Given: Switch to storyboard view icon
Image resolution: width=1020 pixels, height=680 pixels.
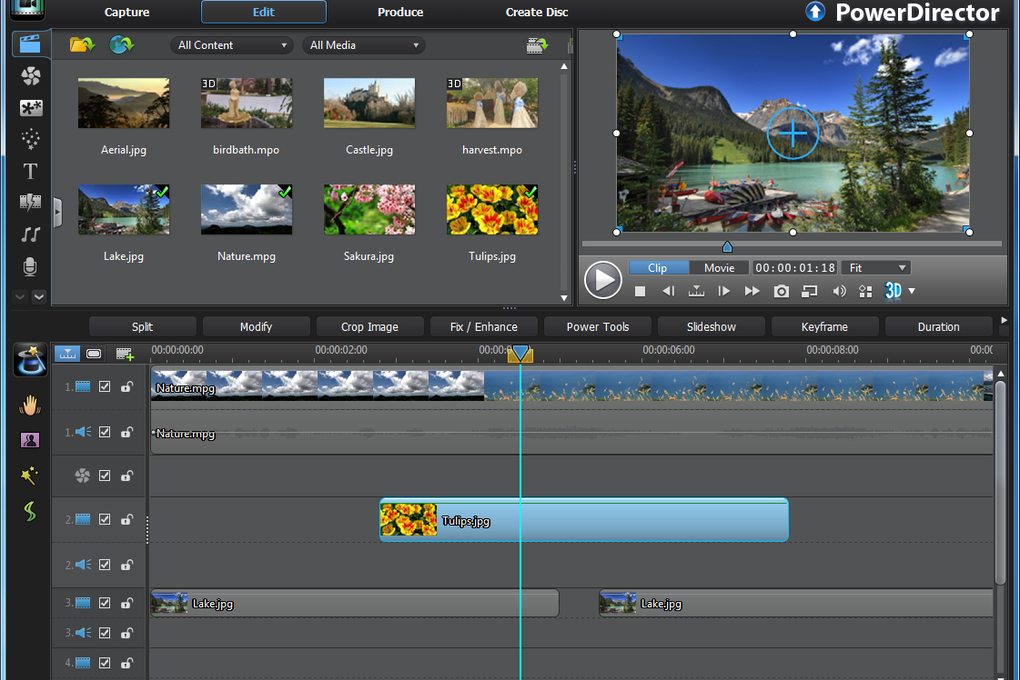Looking at the screenshot, I should coord(94,353).
